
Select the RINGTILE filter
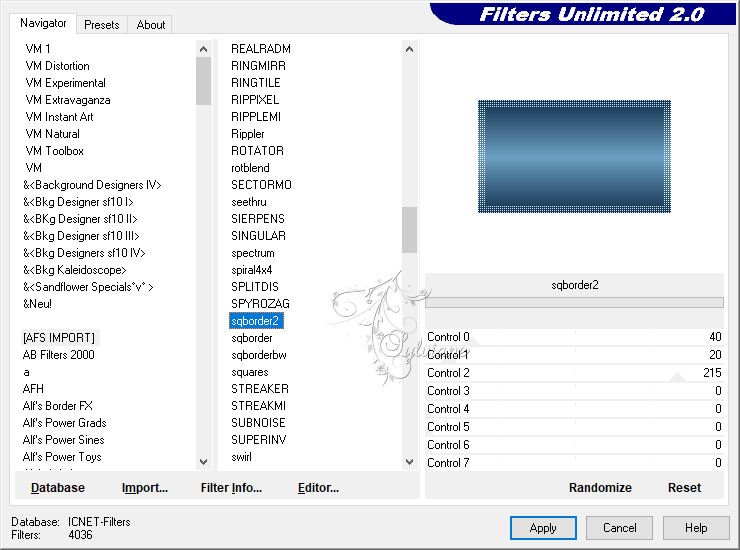coord(256,83)
